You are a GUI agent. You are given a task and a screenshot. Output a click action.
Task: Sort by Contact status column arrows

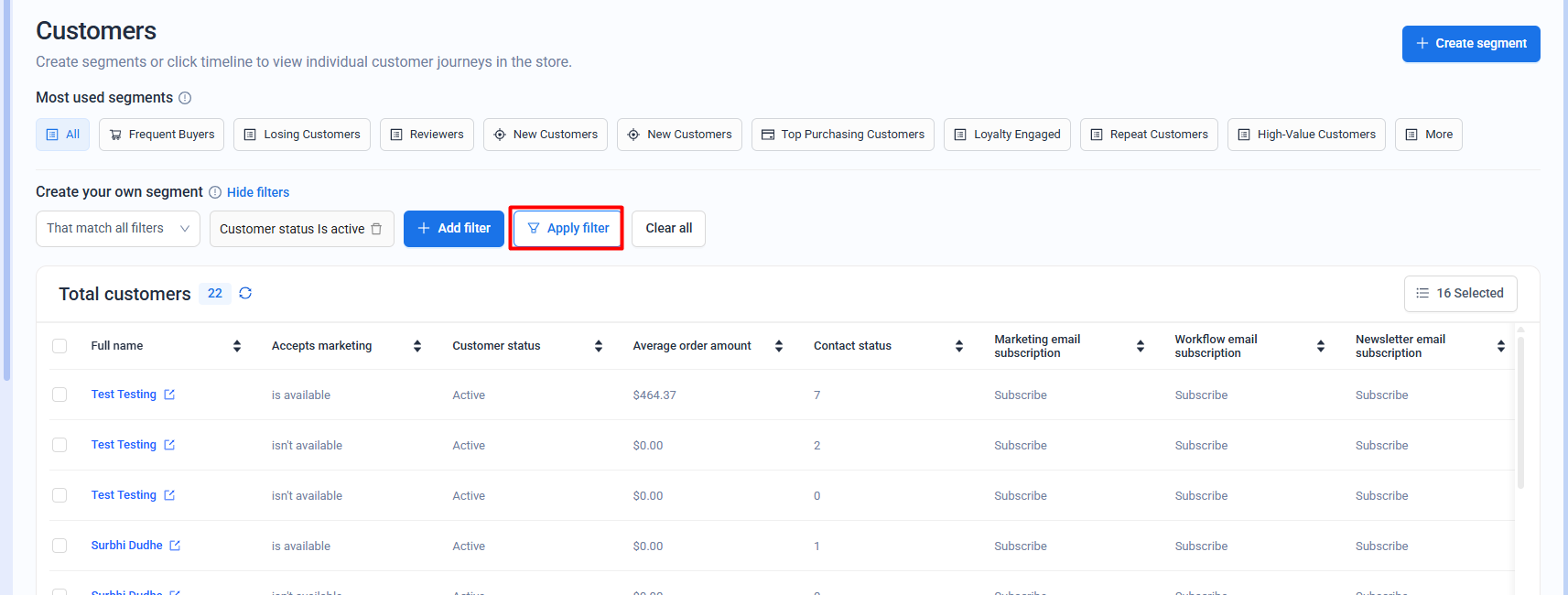coord(959,346)
